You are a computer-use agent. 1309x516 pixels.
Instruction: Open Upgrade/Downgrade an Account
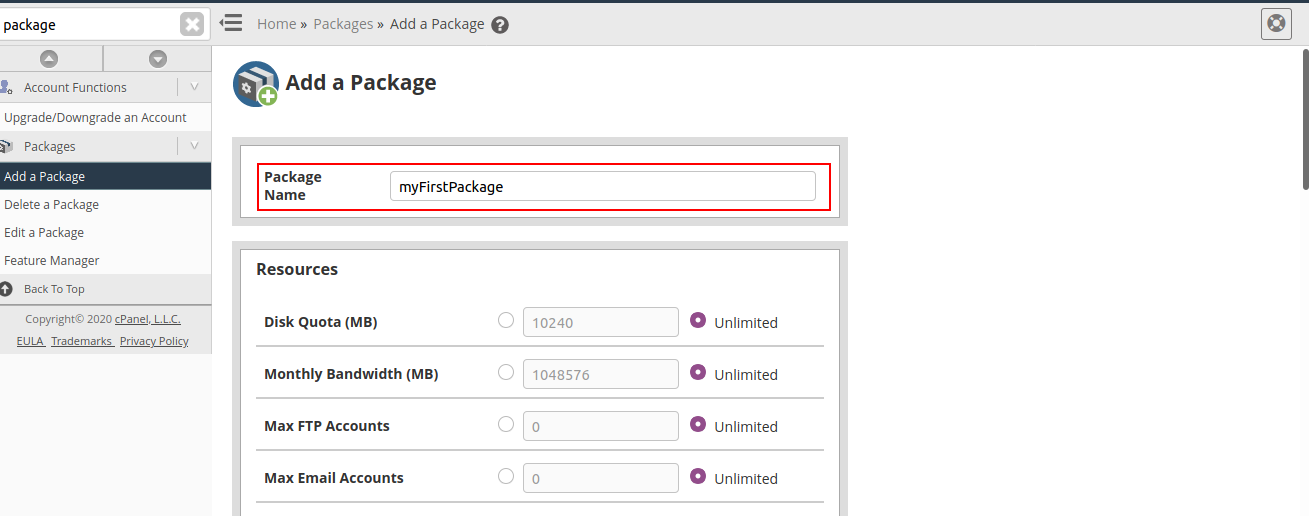tap(95, 117)
